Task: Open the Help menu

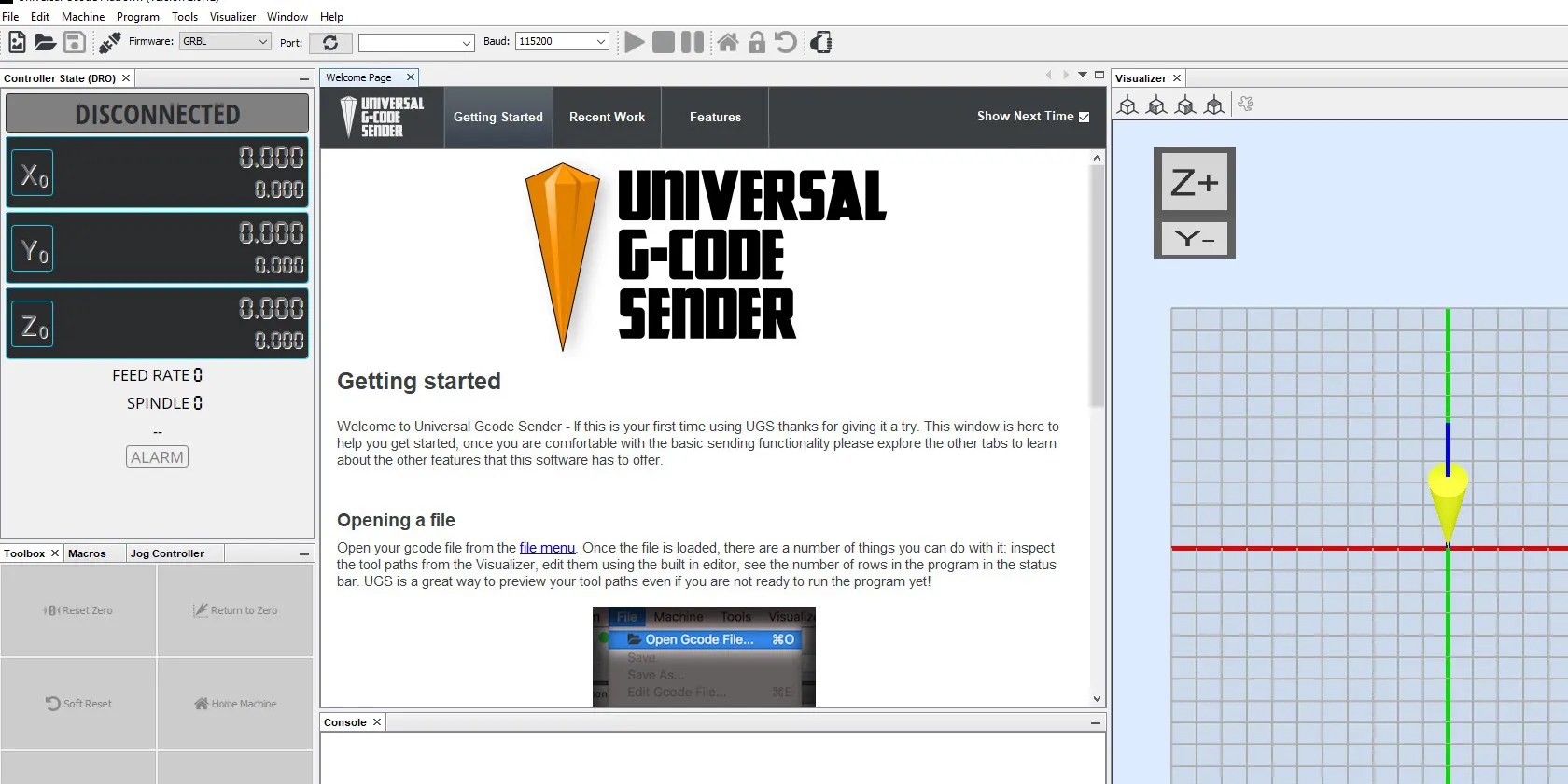Action: 331,17
